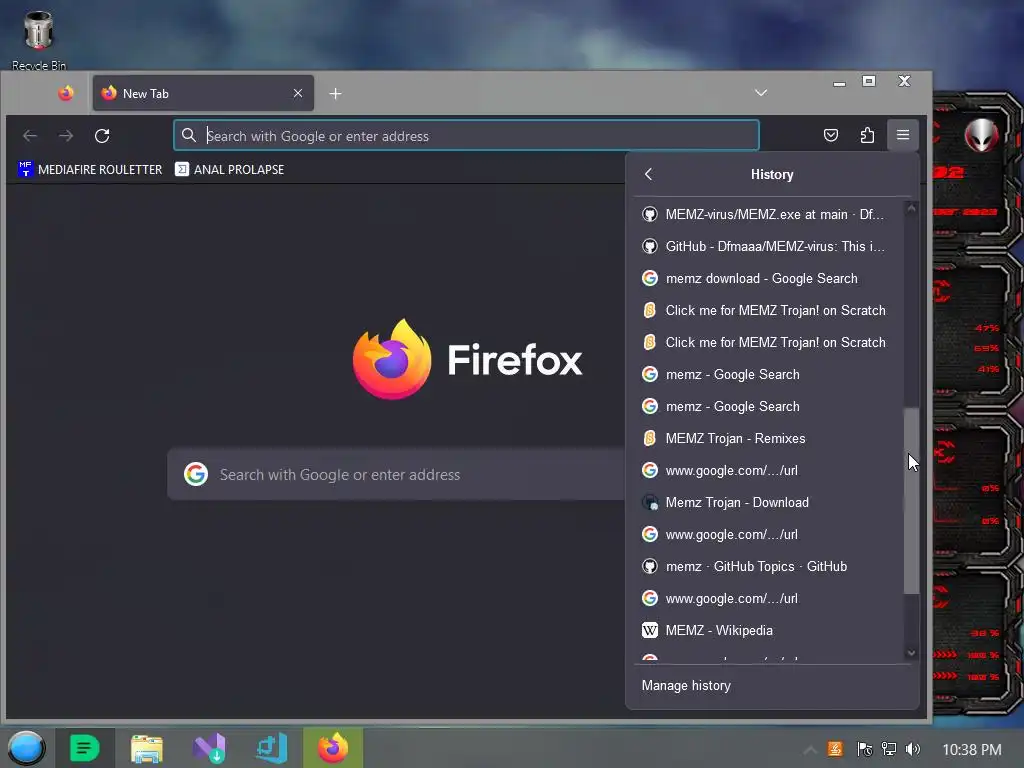Close the New Tab tab
Viewport: 1024px width, 768px height.
pyautogui.click(x=298, y=93)
